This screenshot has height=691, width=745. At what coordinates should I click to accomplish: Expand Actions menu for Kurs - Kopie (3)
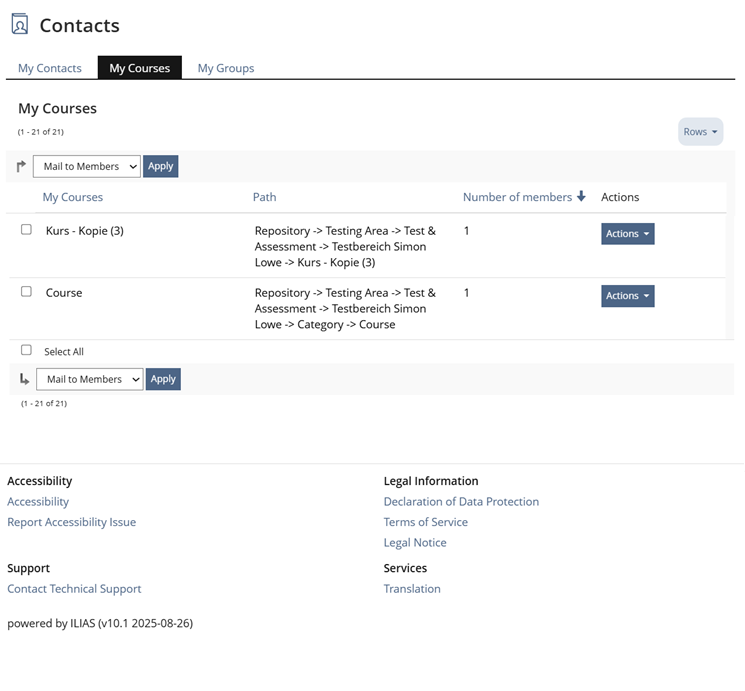[627, 234]
